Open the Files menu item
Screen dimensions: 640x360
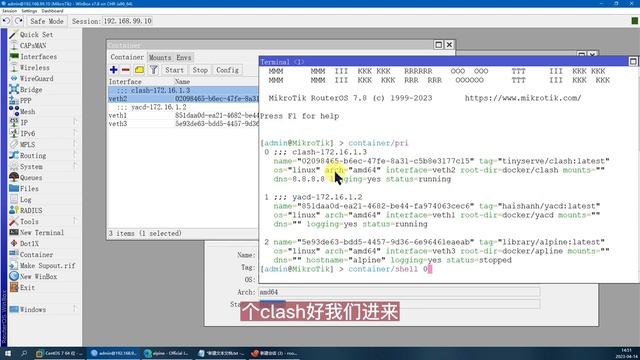point(29,189)
